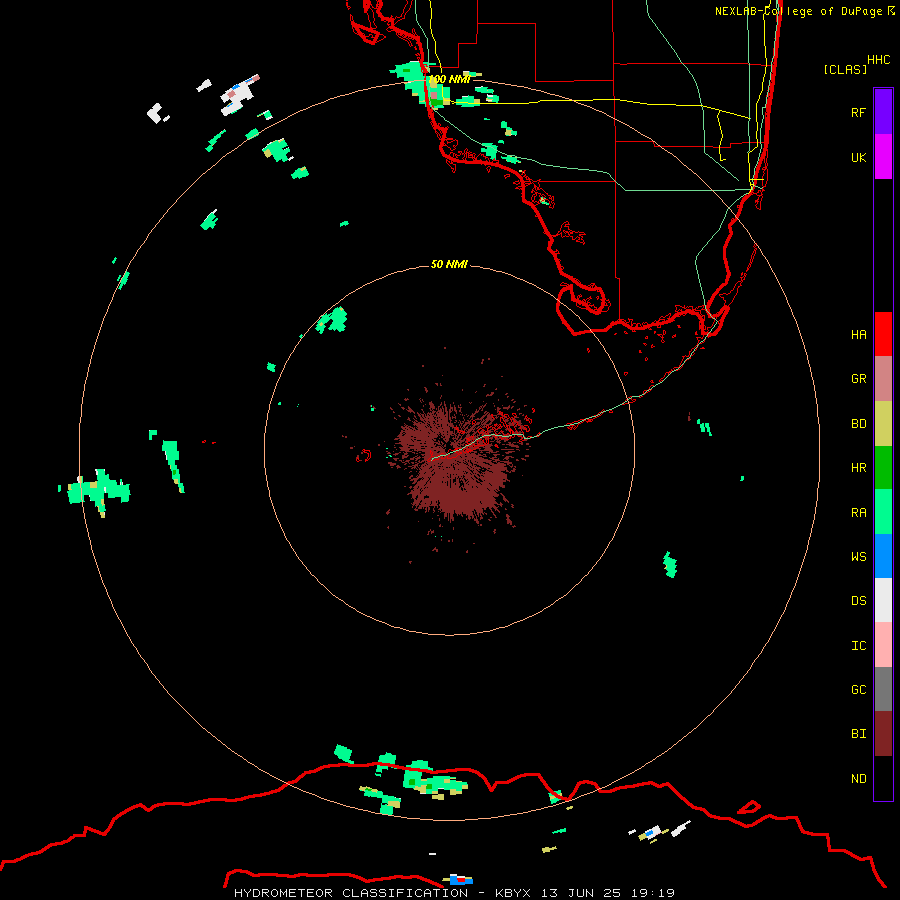Click the RA legend label
The image size is (900, 900).
(x=858, y=513)
